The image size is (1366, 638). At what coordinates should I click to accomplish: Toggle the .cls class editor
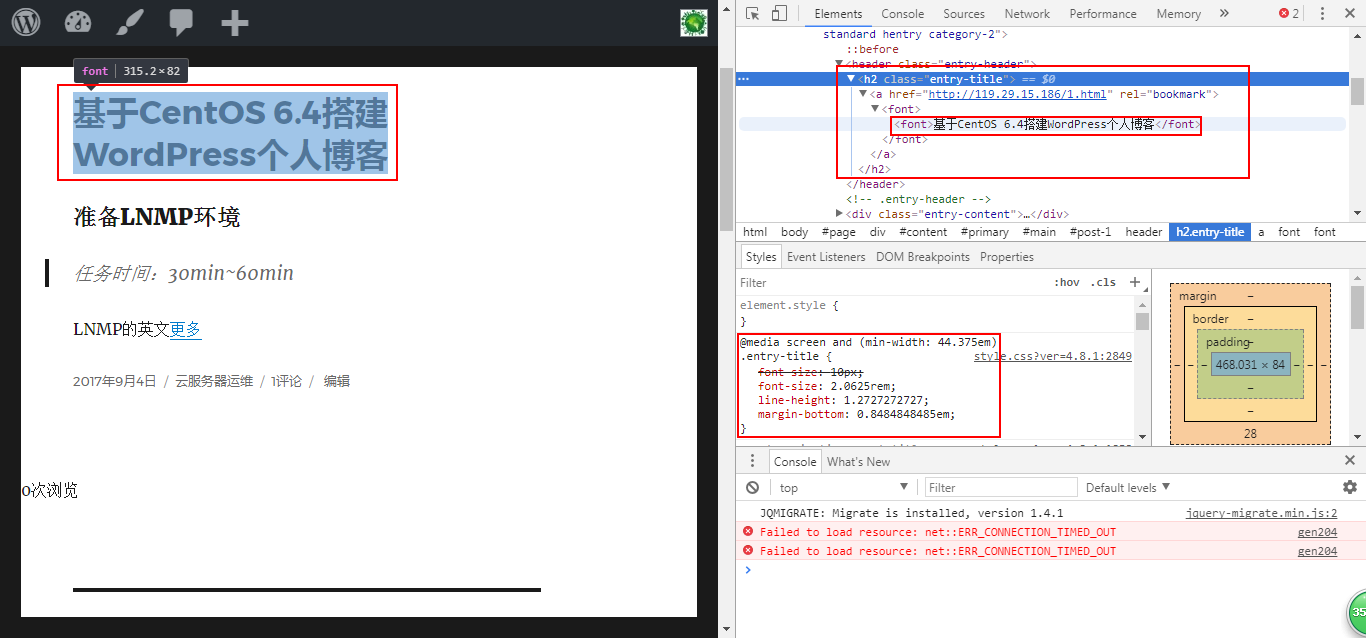(1103, 283)
